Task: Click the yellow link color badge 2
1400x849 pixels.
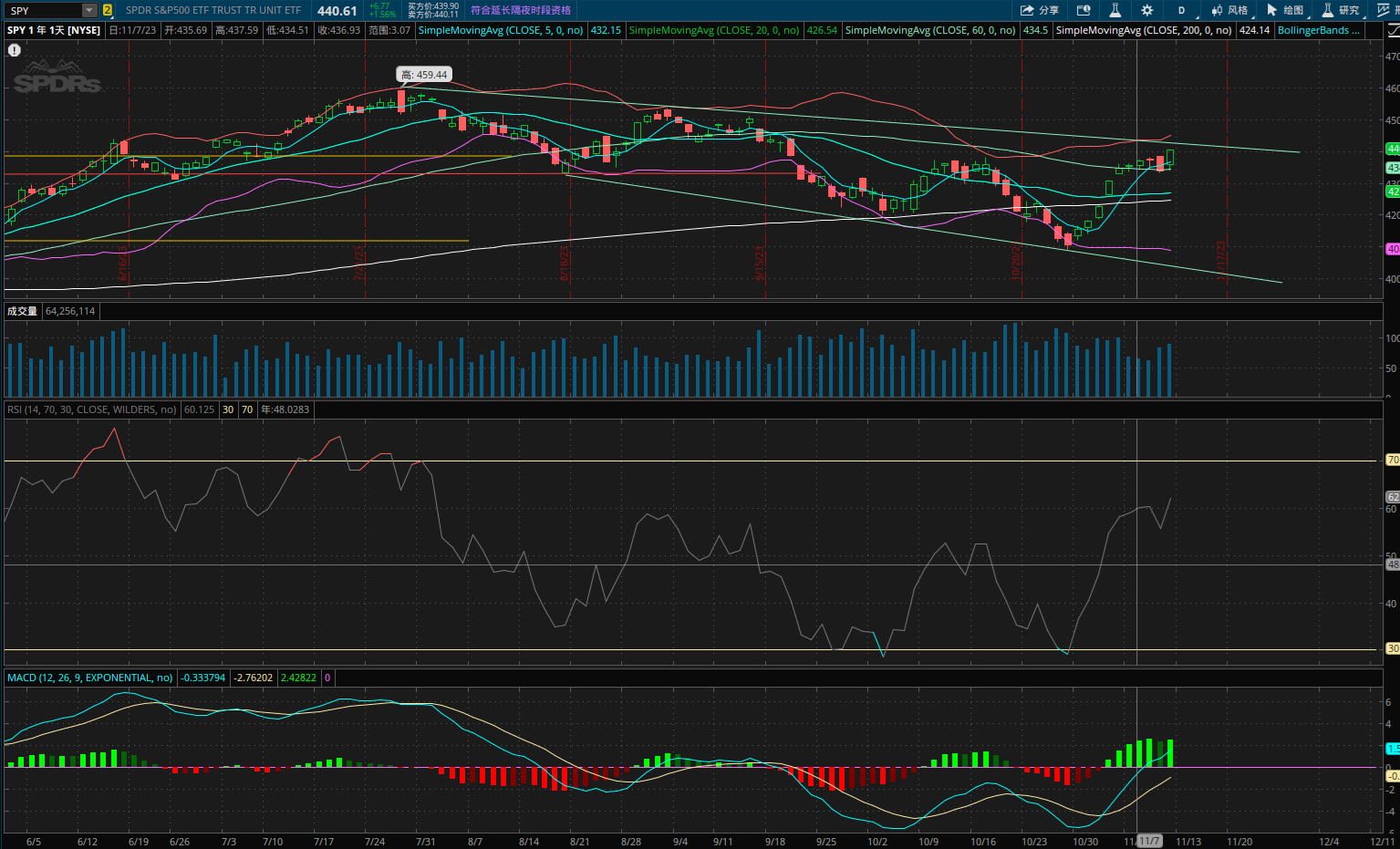Action: tap(108, 10)
